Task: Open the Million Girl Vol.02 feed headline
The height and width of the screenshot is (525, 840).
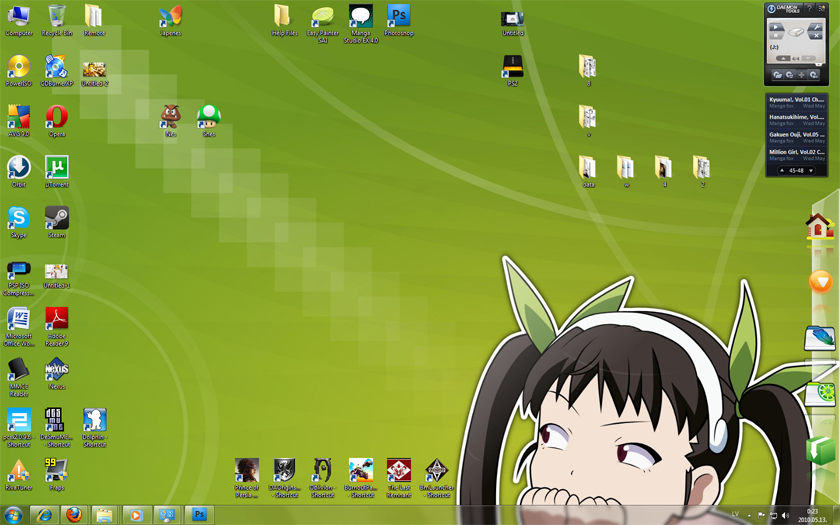Action: (x=797, y=152)
